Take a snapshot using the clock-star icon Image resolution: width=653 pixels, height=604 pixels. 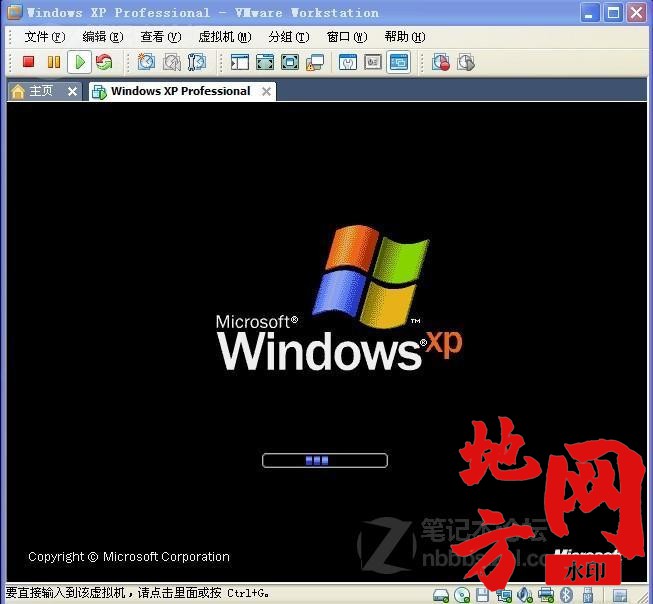[x=146, y=62]
